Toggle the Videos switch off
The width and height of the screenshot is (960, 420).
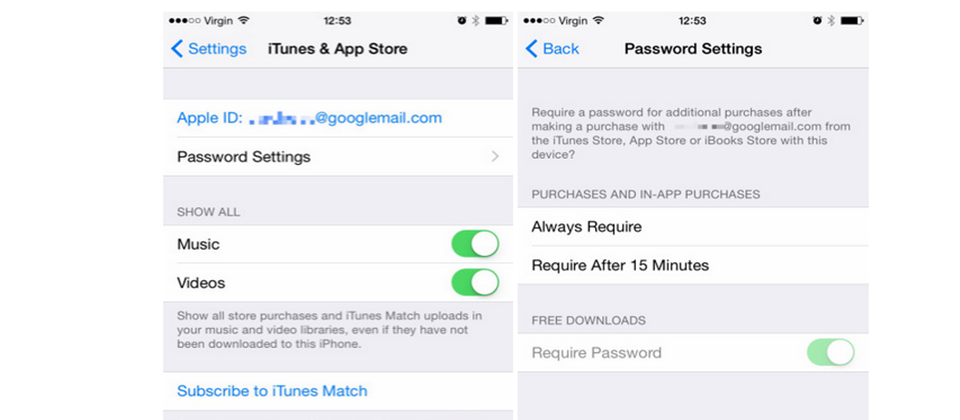(x=475, y=283)
